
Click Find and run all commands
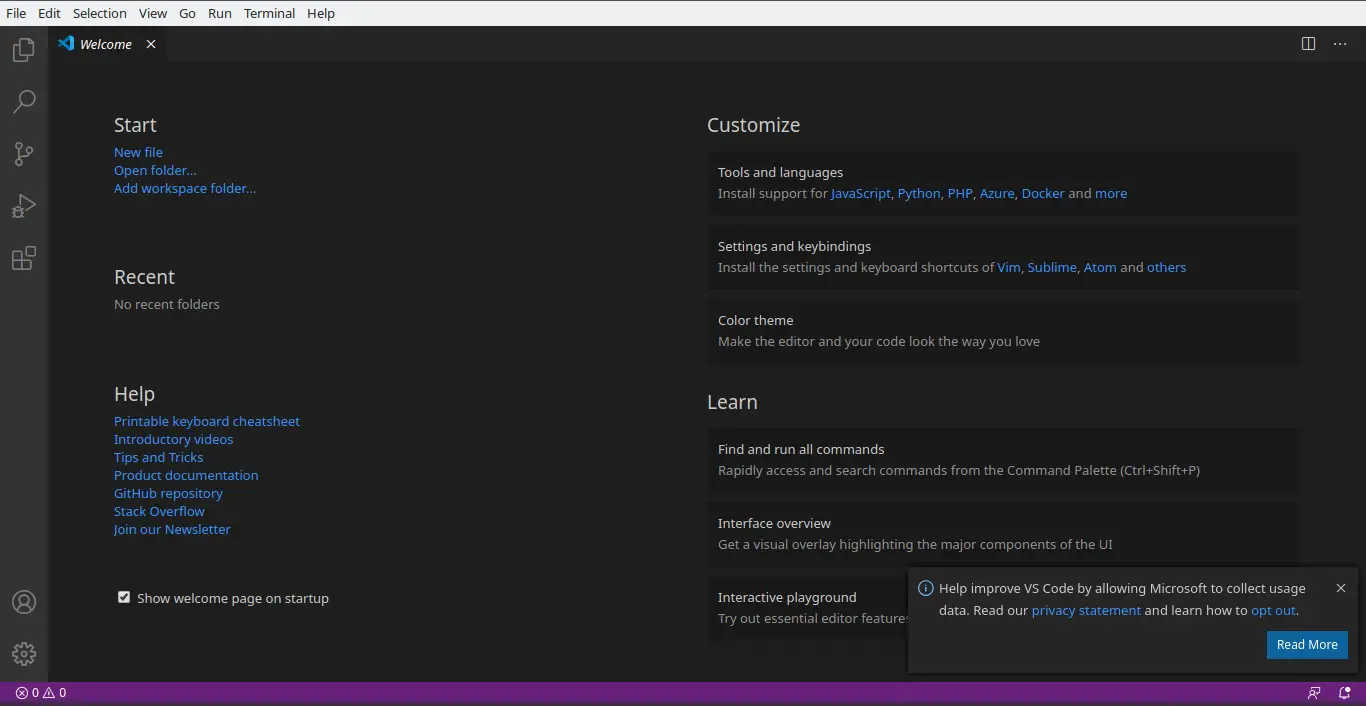(1003, 460)
